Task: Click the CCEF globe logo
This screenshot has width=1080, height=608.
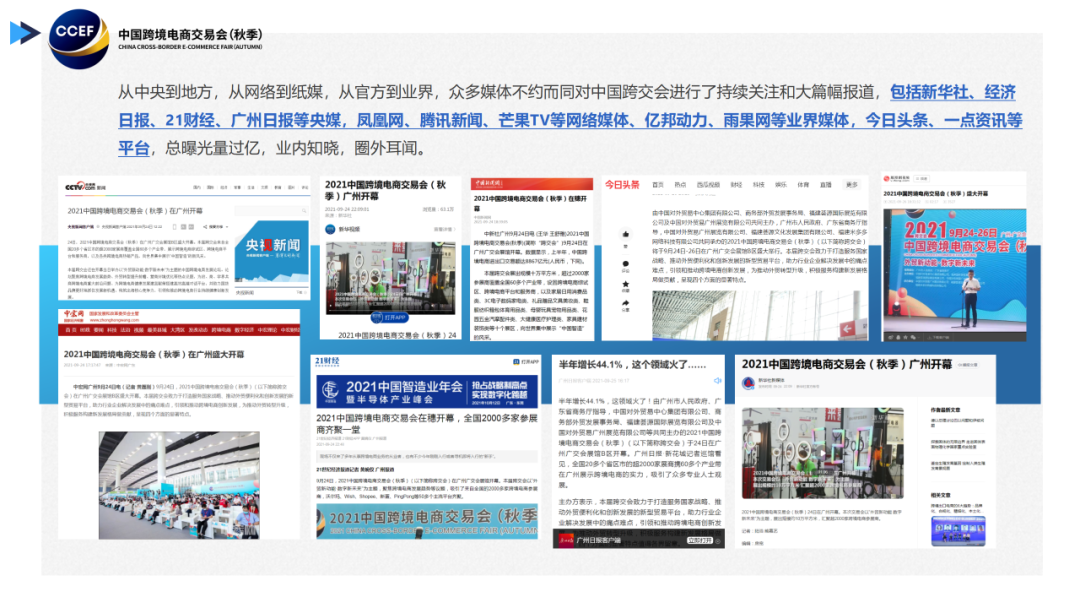Action: click(79, 39)
